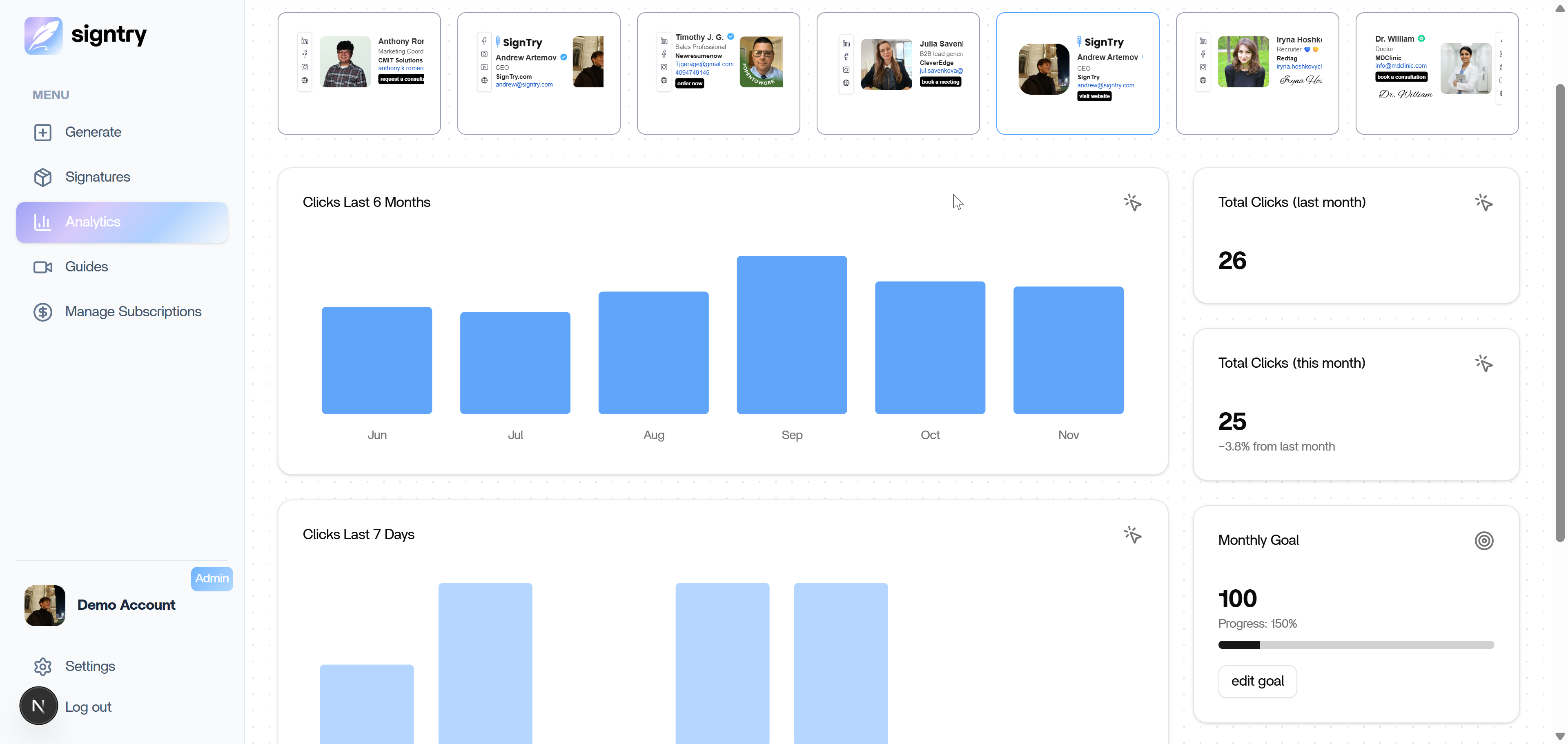Click the Monthly Goal progress bar

pos(1356,645)
